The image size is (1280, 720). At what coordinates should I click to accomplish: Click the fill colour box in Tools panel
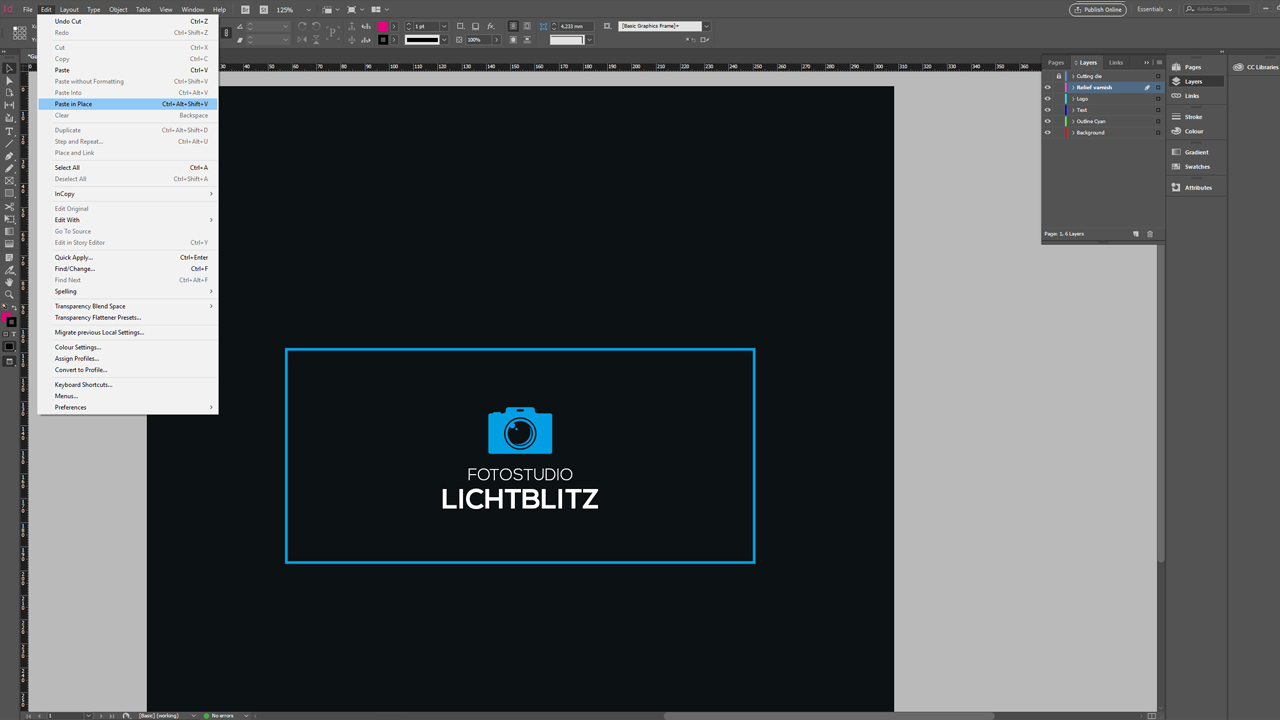[8, 318]
